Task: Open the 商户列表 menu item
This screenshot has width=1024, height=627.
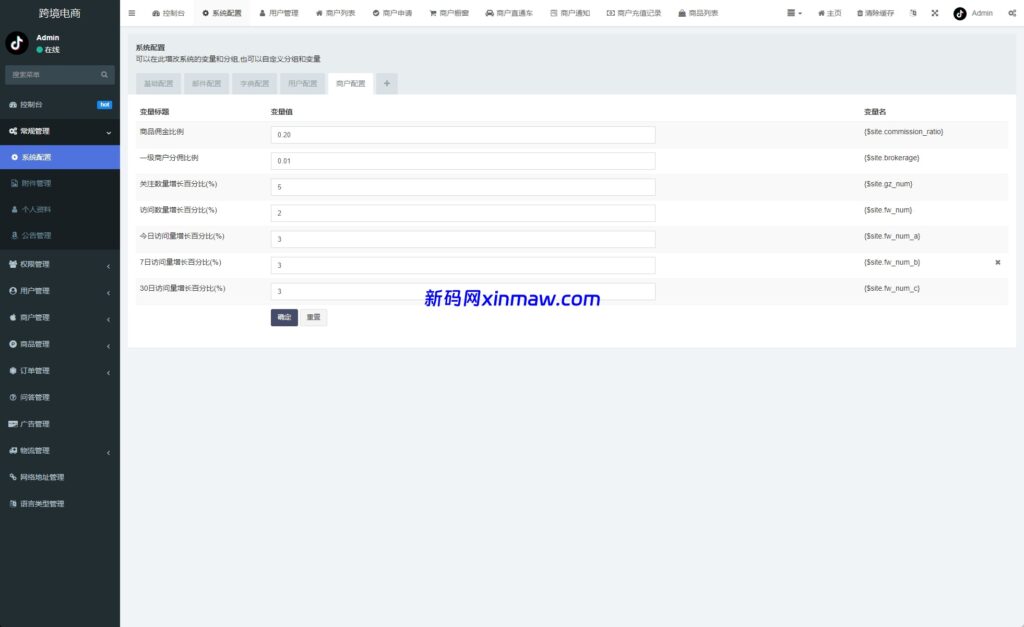Action: [336, 13]
